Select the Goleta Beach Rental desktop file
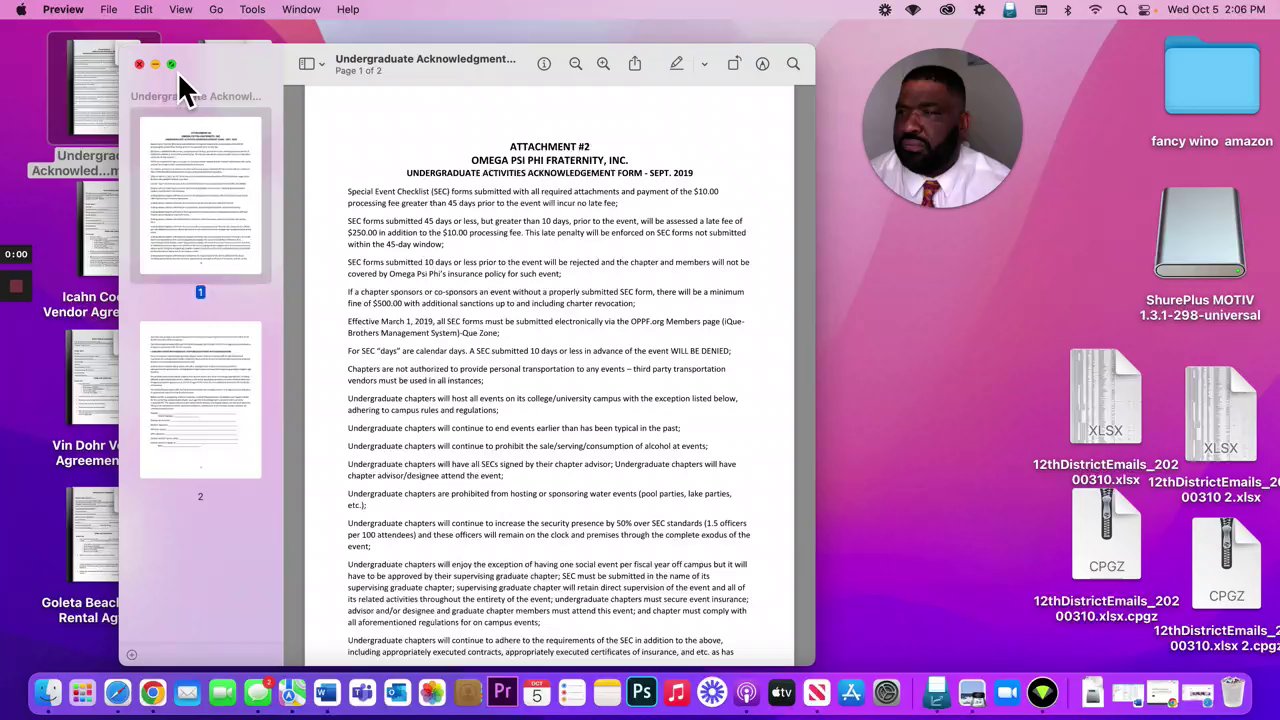1280x720 pixels. tap(80, 556)
